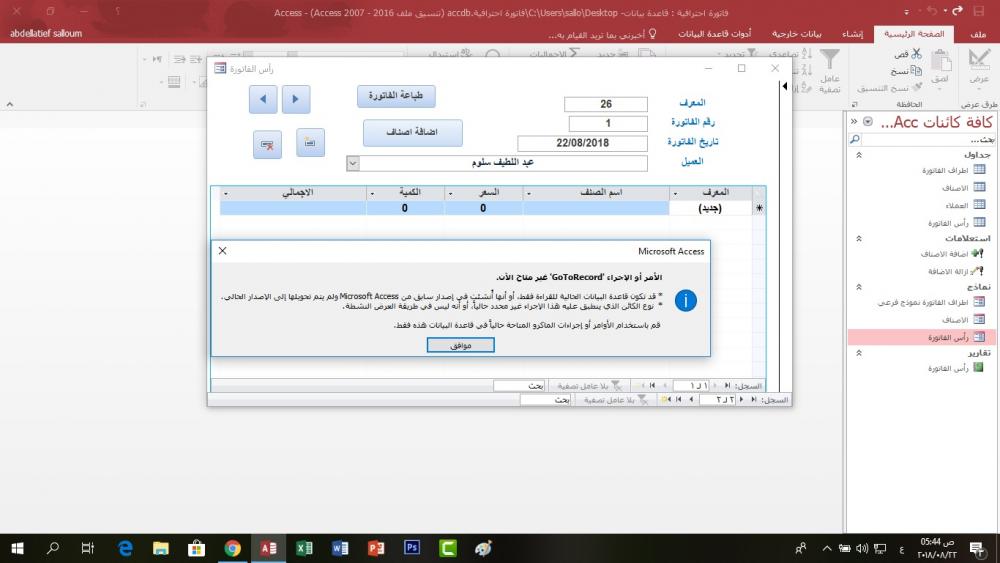This screenshot has width=1000, height=563.
Task: Collapse the تقارير reports group
Action: [x=859, y=353]
